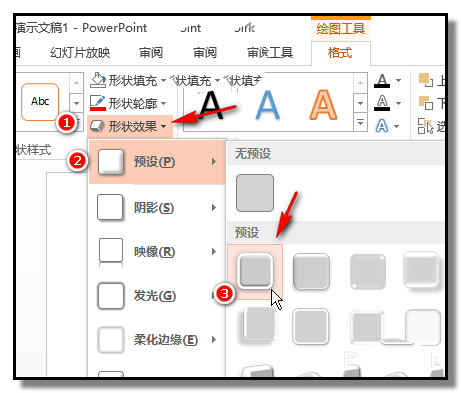The image size is (461, 393).
Task: Click the 阴影 shadow menu icon
Action: [110, 208]
